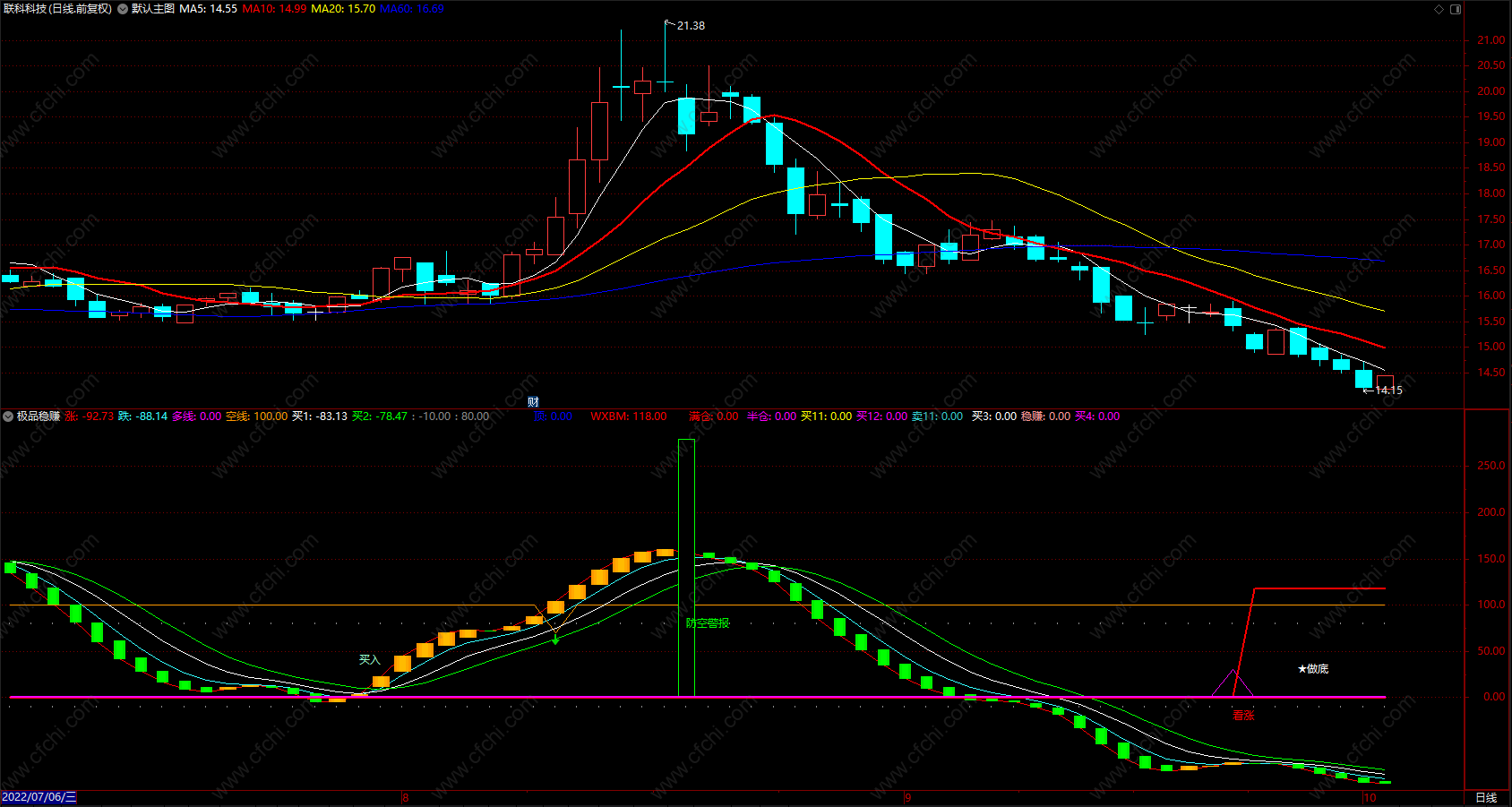The image size is (1512, 807).
Task: Open the 极品稳赚 indicator dropdown arrow
Action: (x=8, y=416)
